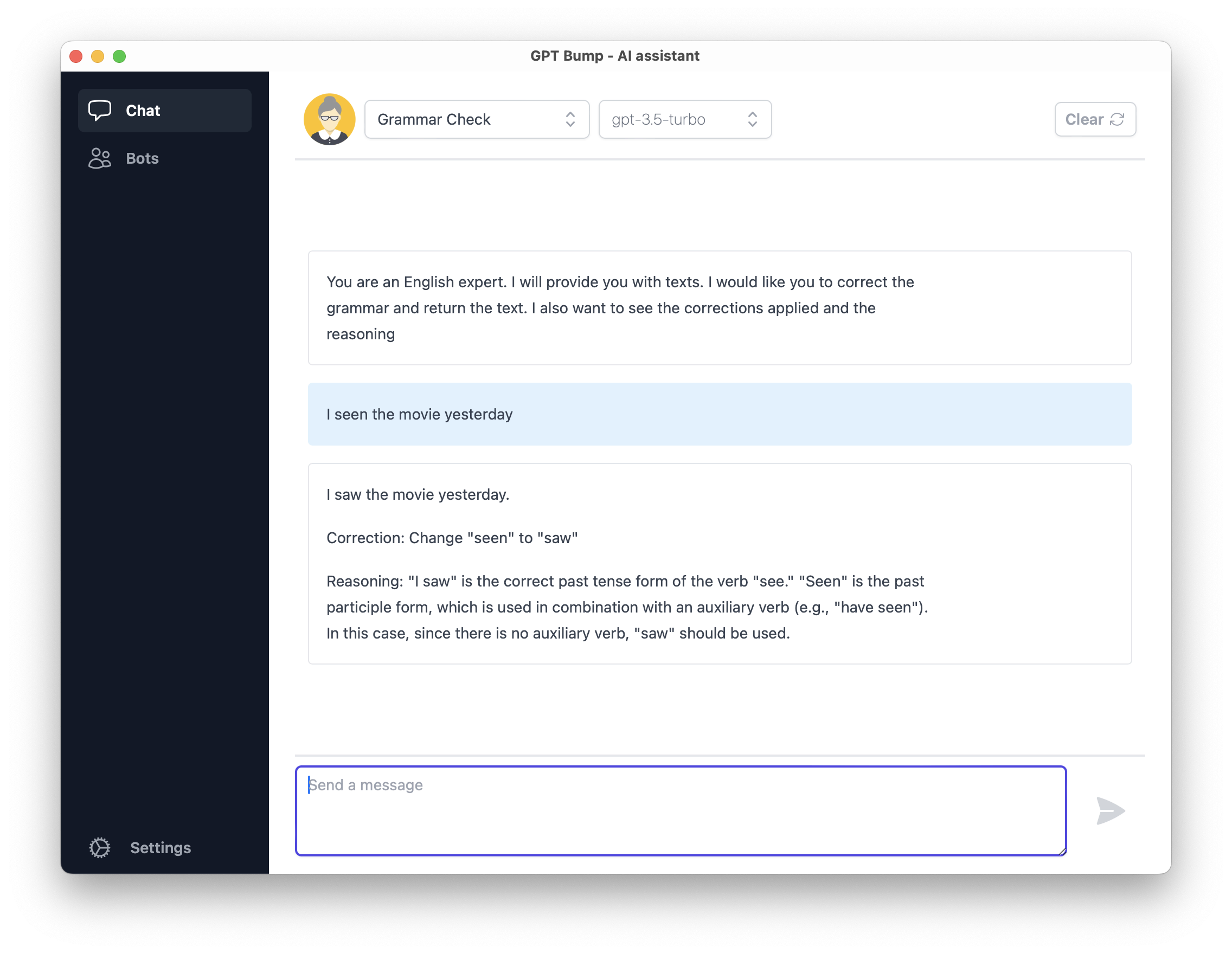This screenshot has height=954, width=1232.
Task: Select the system prompt message text
Action: 619,308
